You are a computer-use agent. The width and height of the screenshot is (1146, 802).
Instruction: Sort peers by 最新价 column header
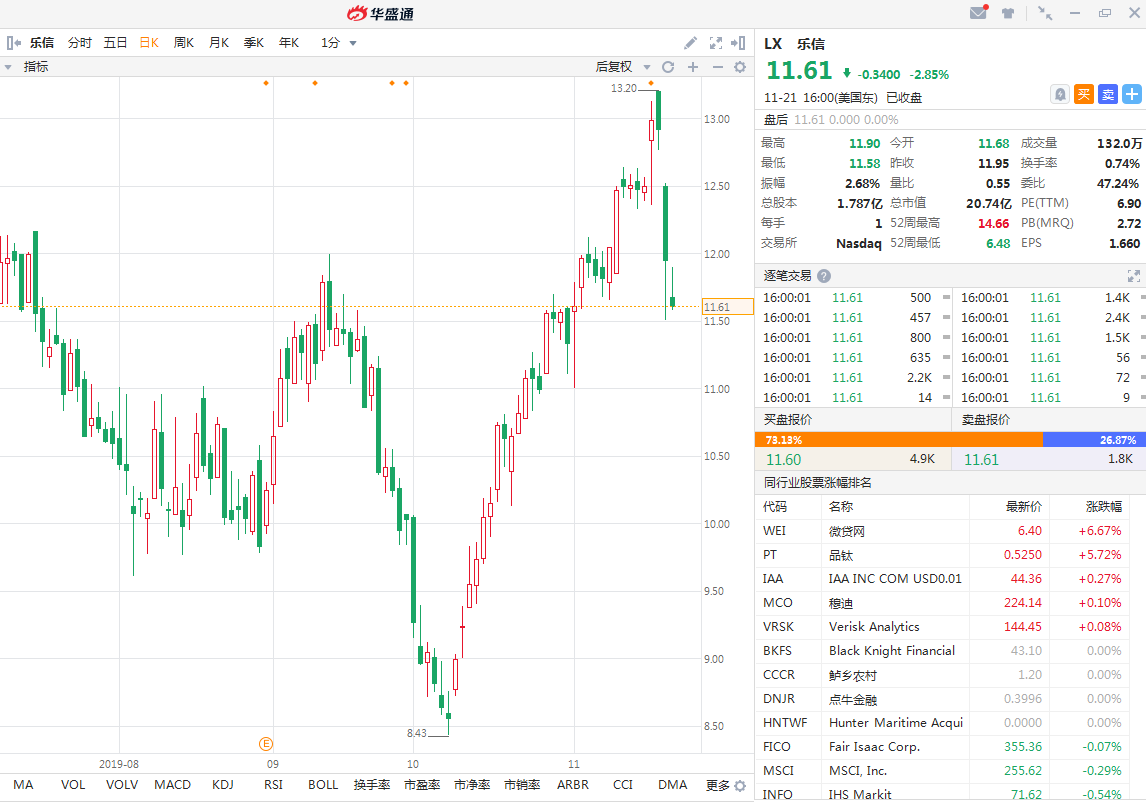pos(1023,507)
